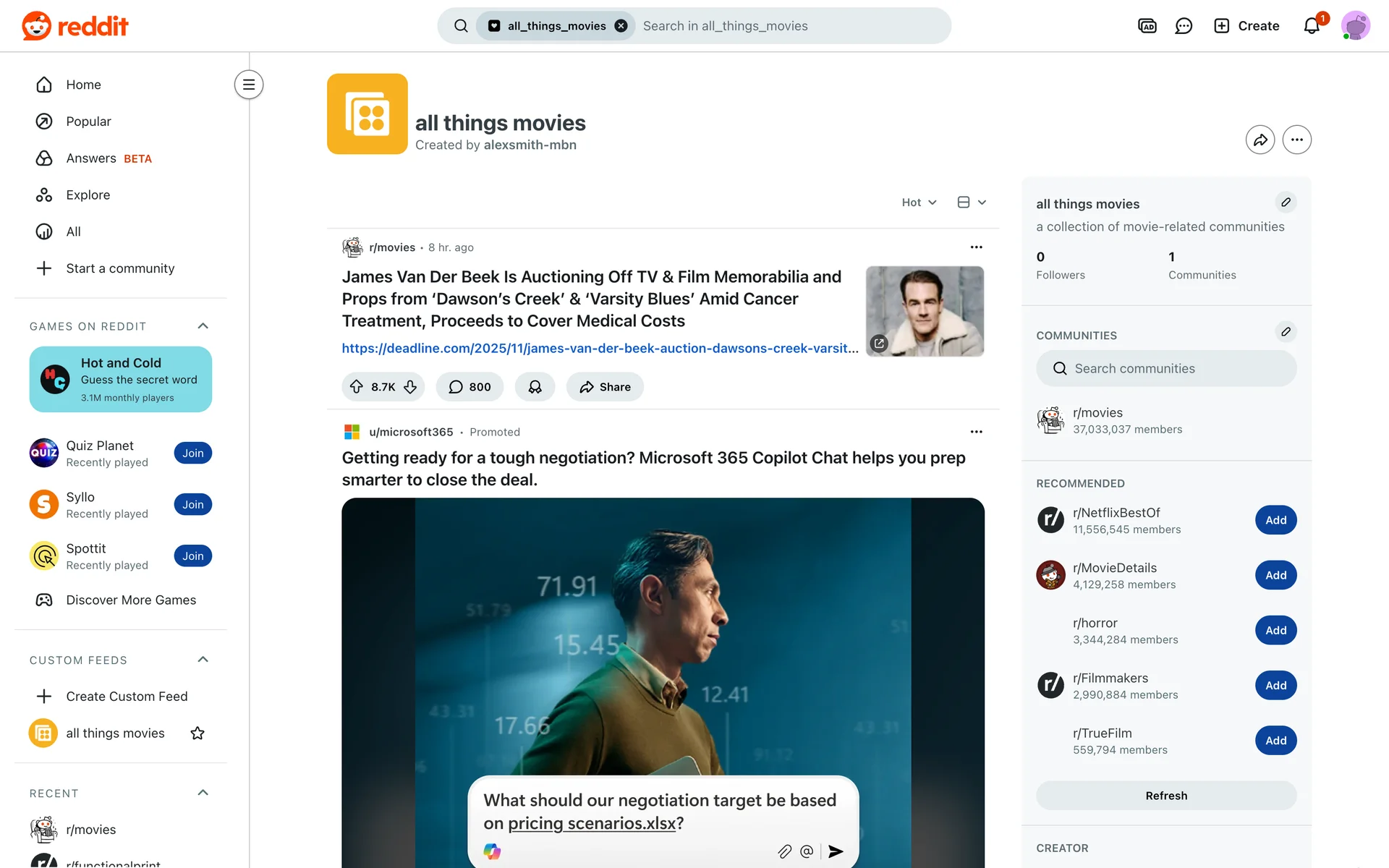Downvote the James Van Der Beek post

pos(410,387)
